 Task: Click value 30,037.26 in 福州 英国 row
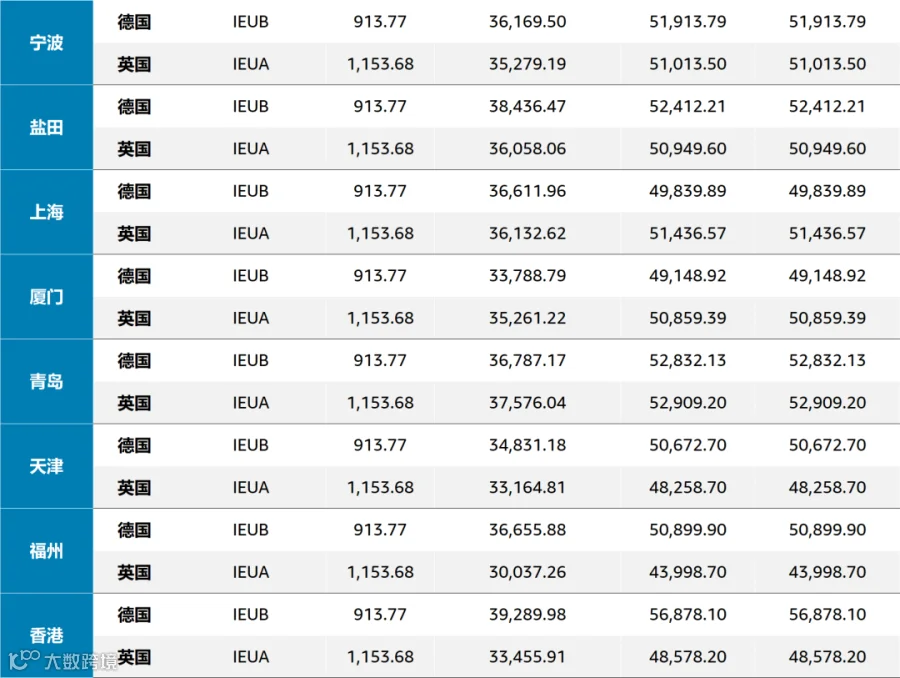coord(527,572)
